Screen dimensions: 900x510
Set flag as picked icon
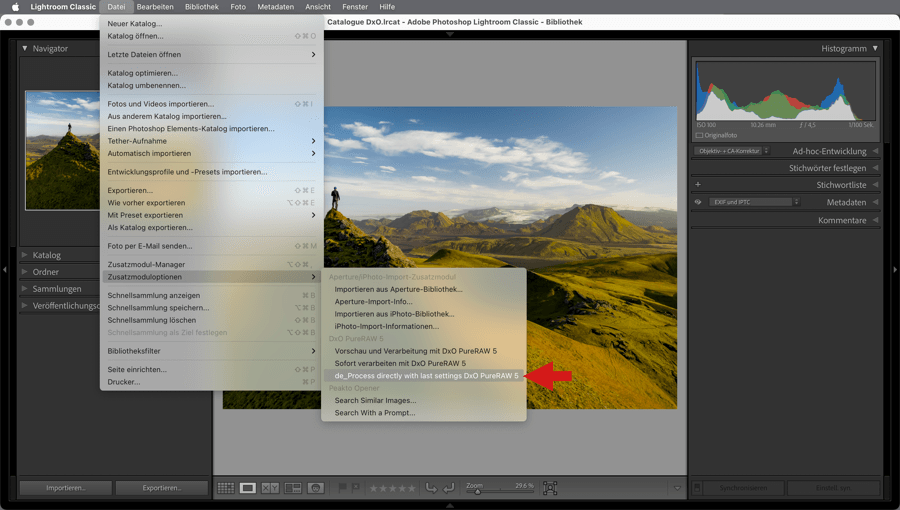[342, 488]
